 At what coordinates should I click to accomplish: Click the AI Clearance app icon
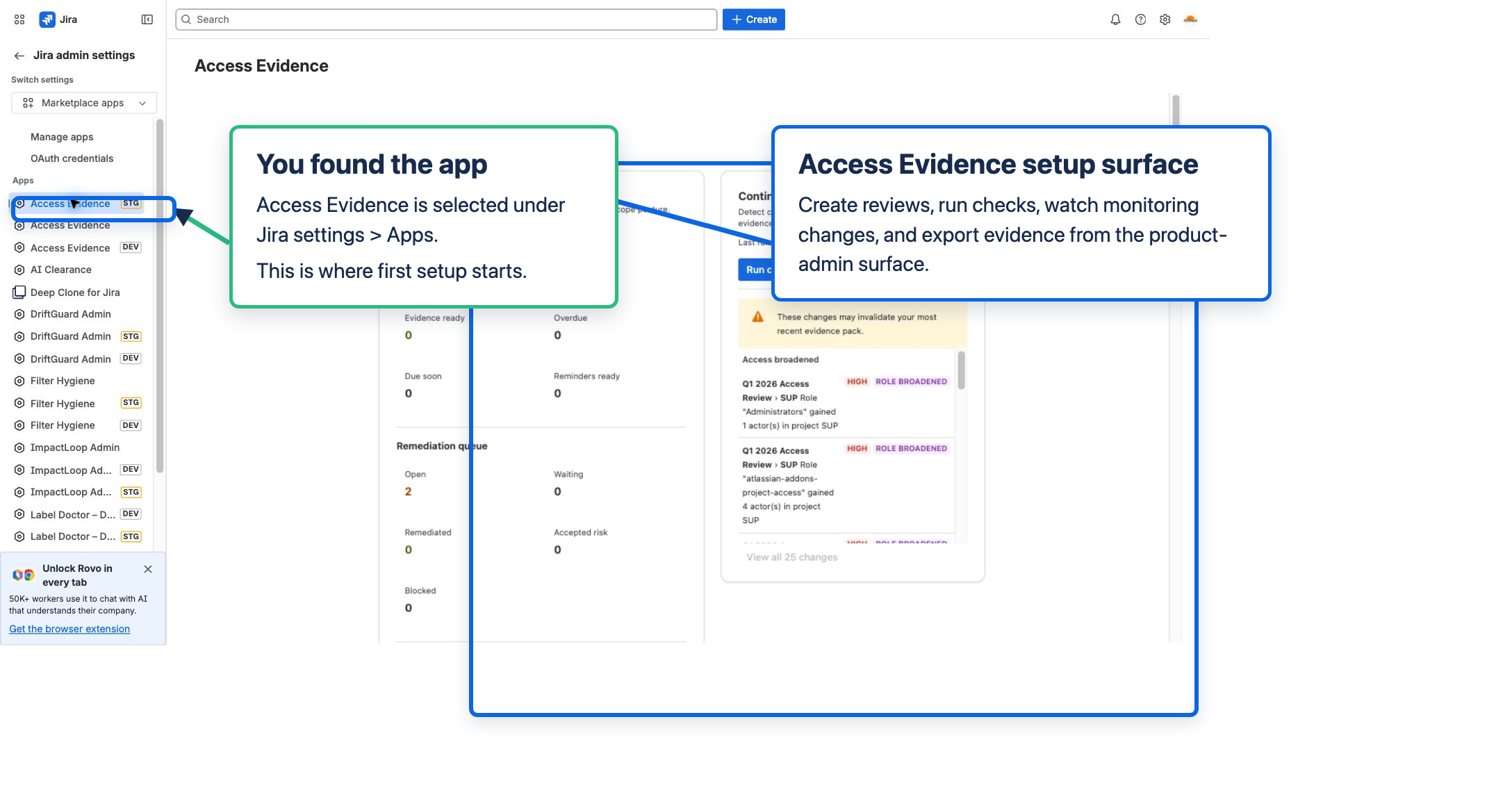coord(19,270)
